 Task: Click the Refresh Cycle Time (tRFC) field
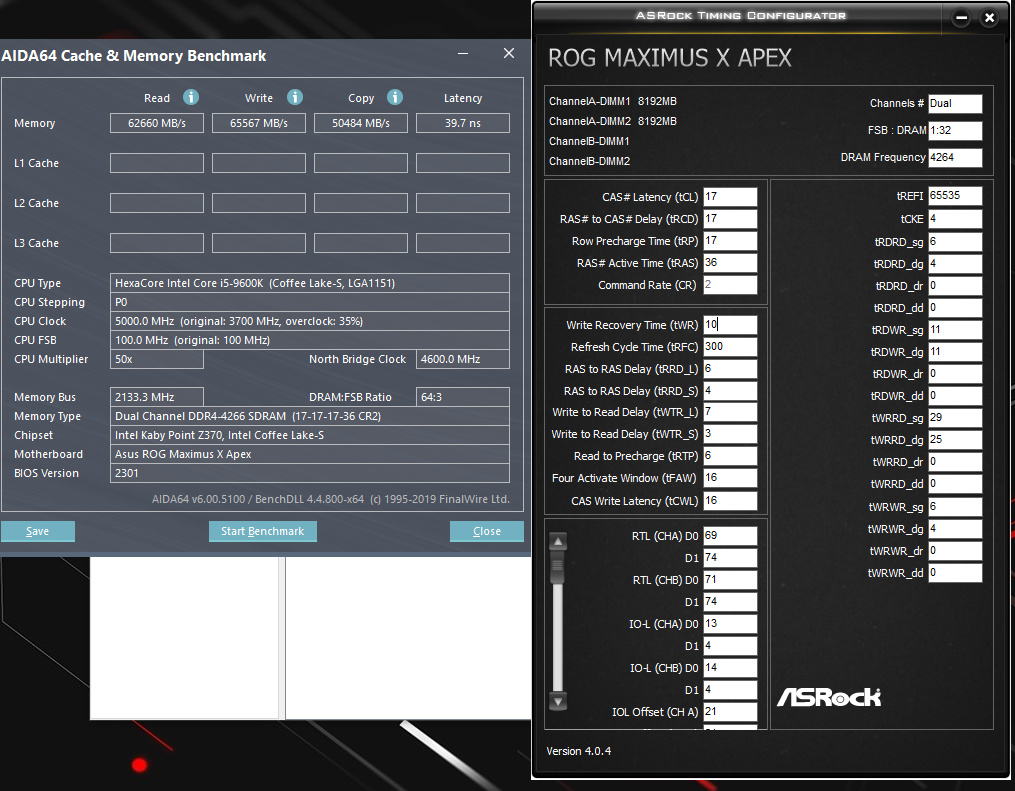(x=730, y=347)
